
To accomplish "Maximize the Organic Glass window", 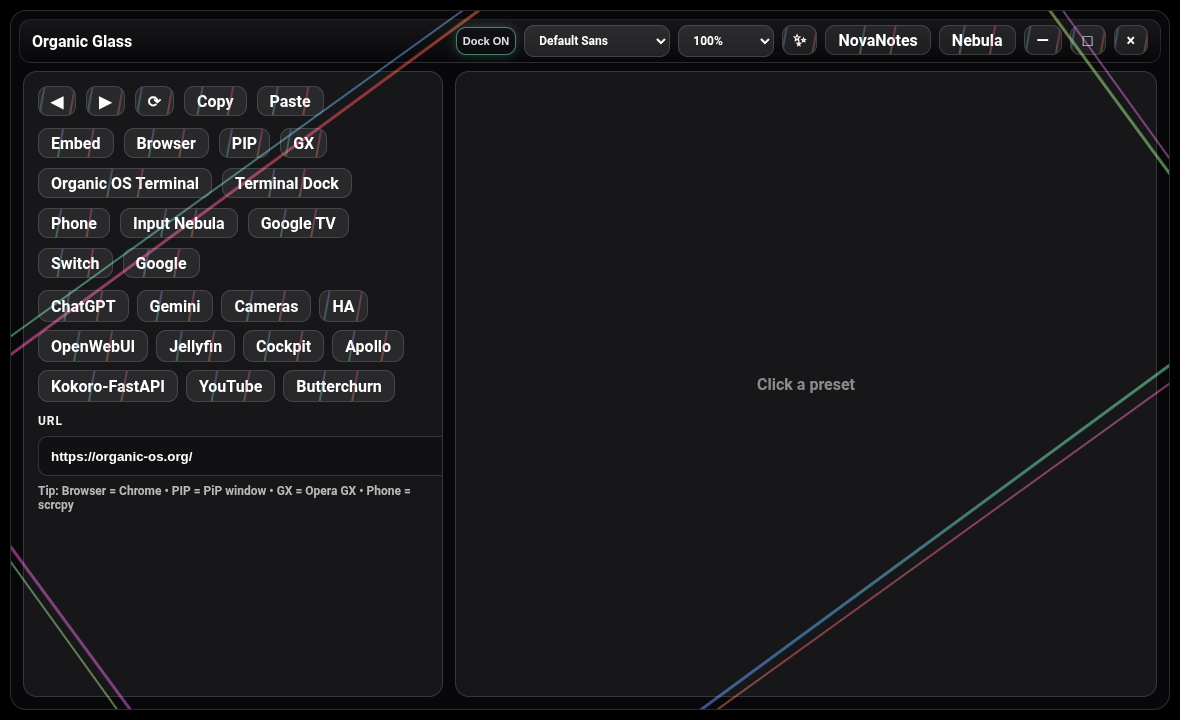I will [1087, 41].
